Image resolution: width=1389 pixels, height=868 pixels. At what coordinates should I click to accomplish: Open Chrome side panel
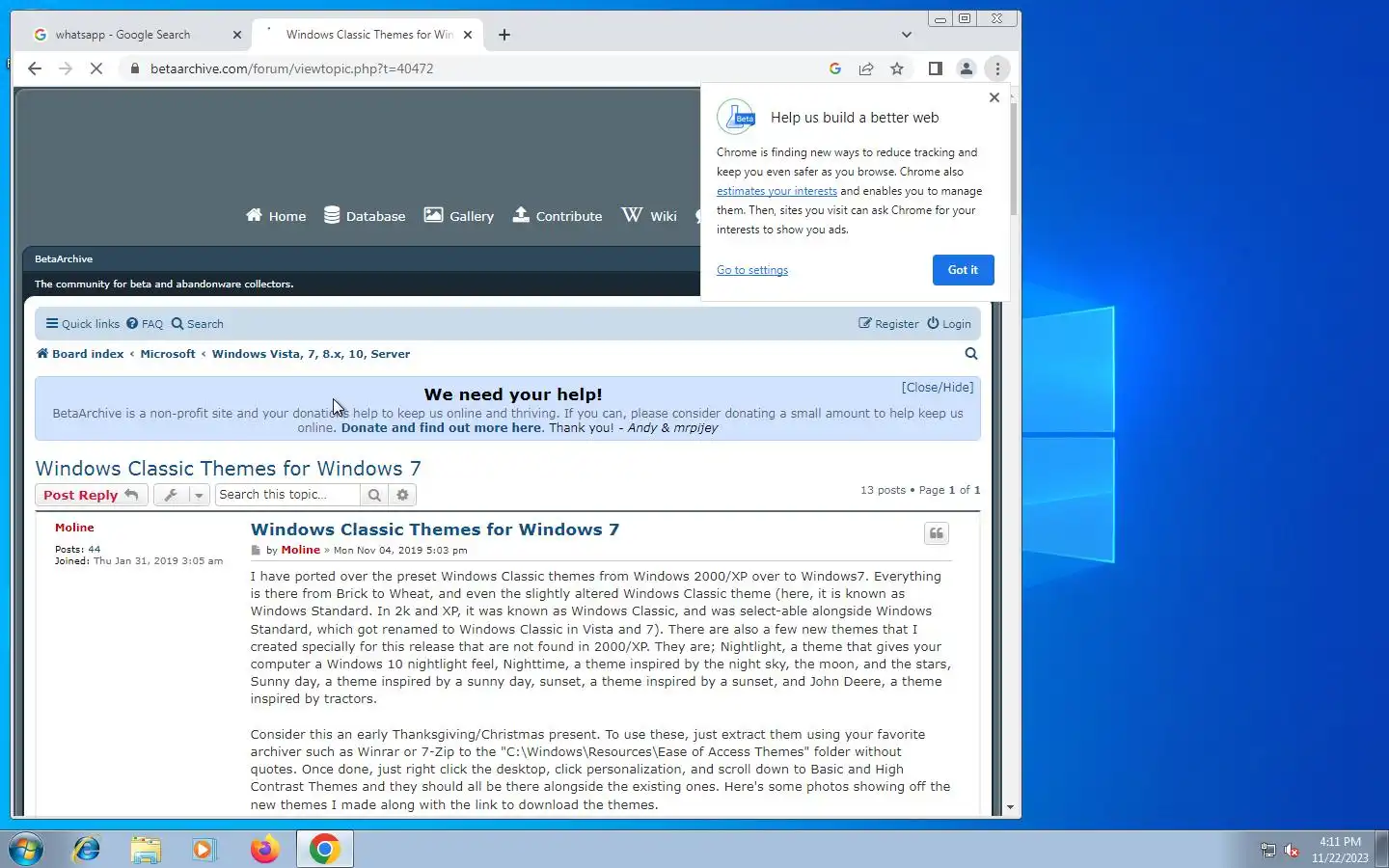coord(935,68)
